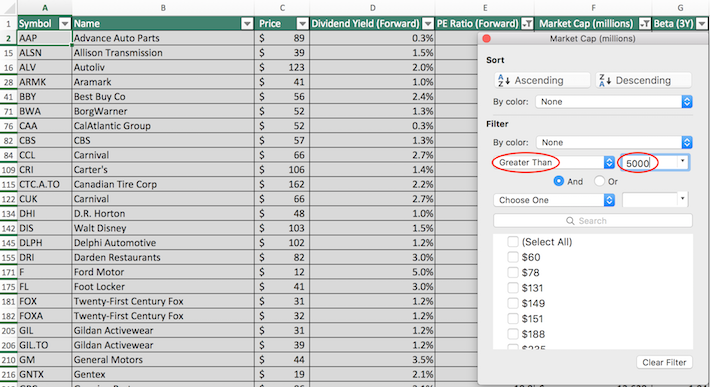Open the Beta (3Y) filter dropdown

tap(702, 24)
